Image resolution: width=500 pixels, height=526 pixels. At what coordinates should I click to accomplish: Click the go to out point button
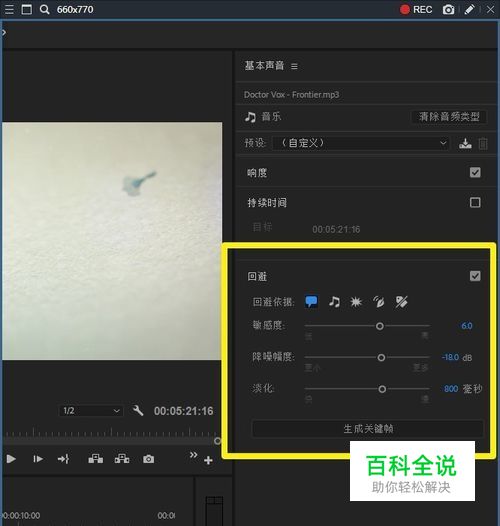pos(63,459)
